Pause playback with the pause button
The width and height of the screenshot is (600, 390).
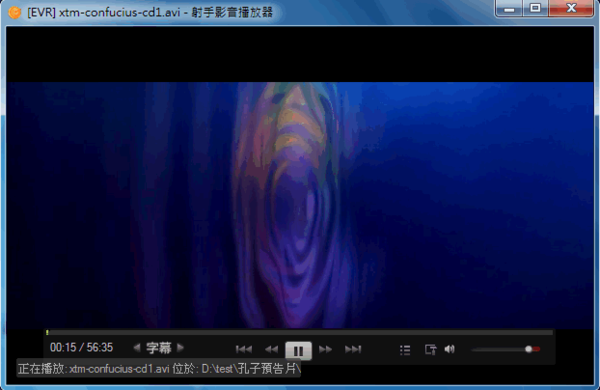[x=298, y=350]
